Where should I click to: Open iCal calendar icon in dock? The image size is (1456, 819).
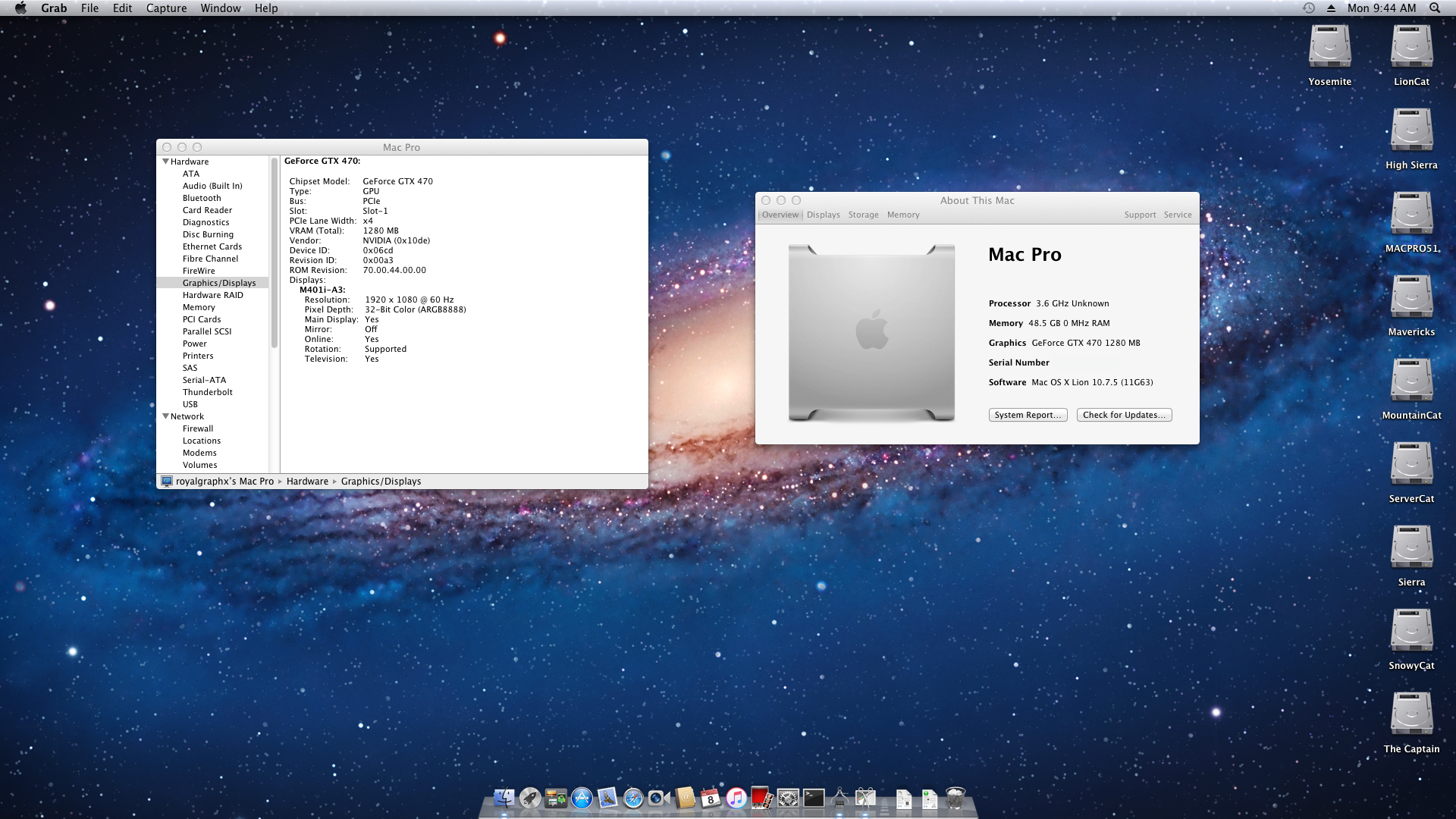click(711, 798)
